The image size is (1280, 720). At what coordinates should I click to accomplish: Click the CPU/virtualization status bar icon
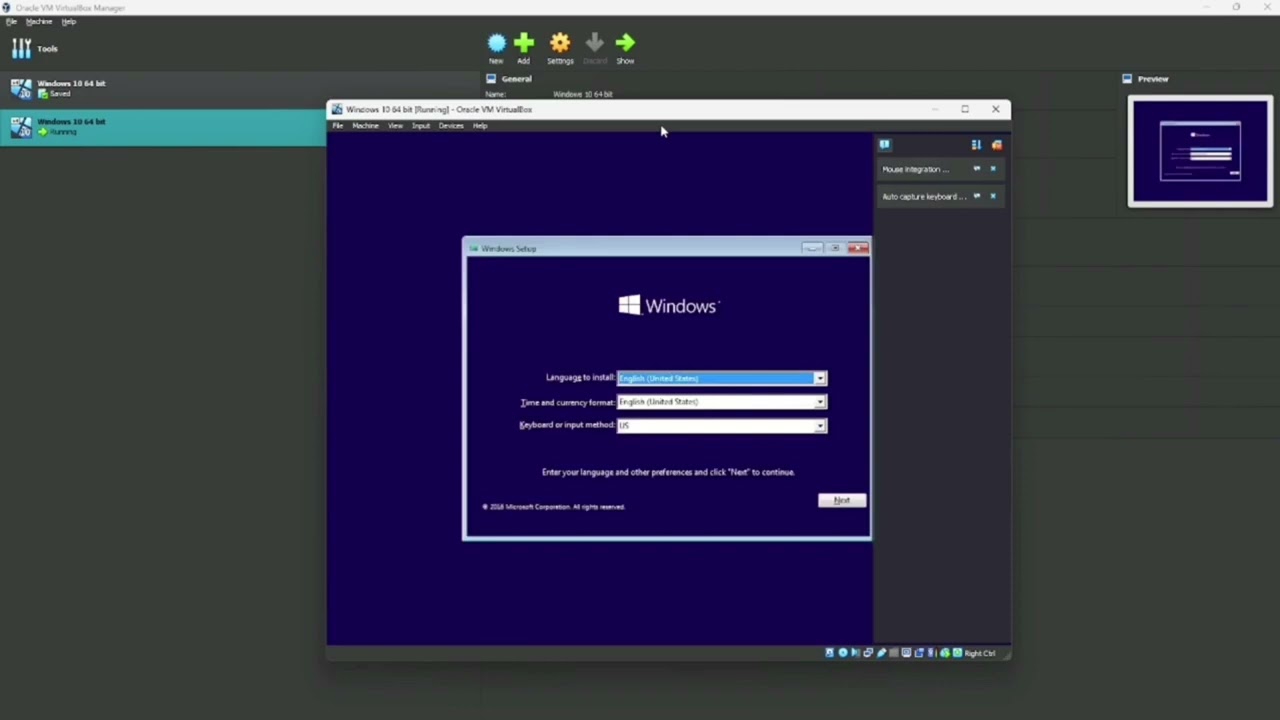point(933,653)
